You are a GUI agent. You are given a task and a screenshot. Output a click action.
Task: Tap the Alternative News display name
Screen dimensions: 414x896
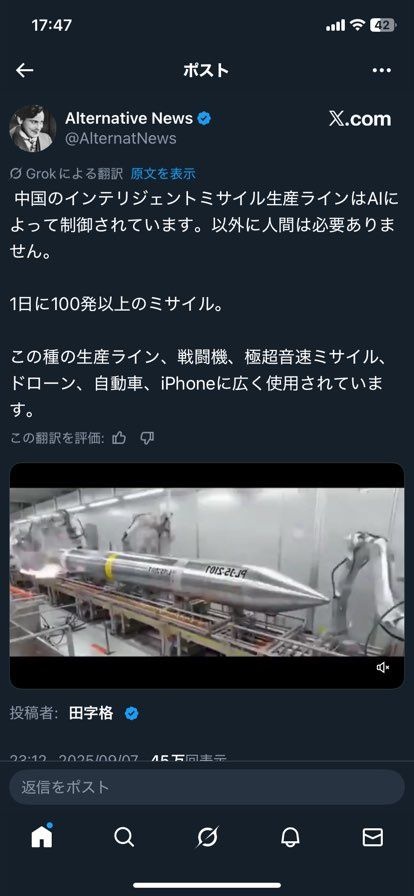point(129,118)
